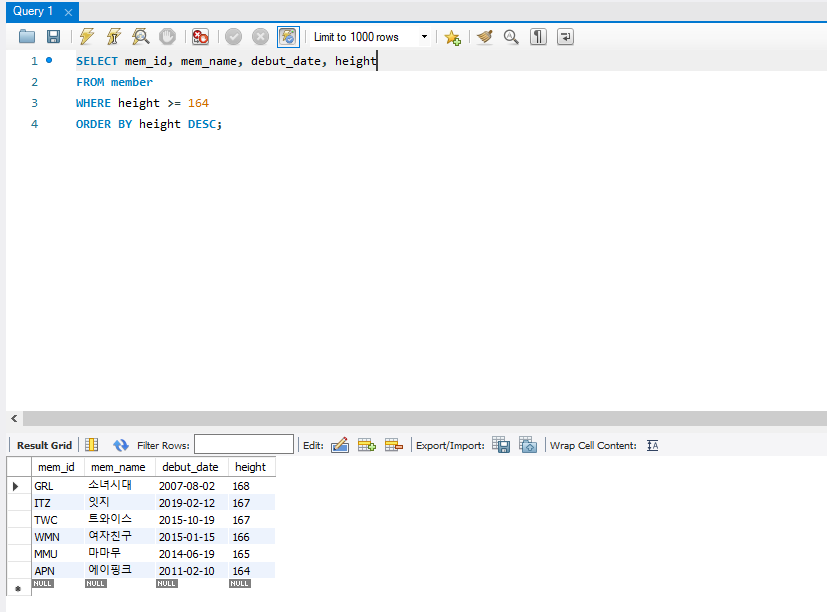The width and height of the screenshot is (827, 612).
Task: Select date cell 2011-02-10
Action: [x=191, y=571]
